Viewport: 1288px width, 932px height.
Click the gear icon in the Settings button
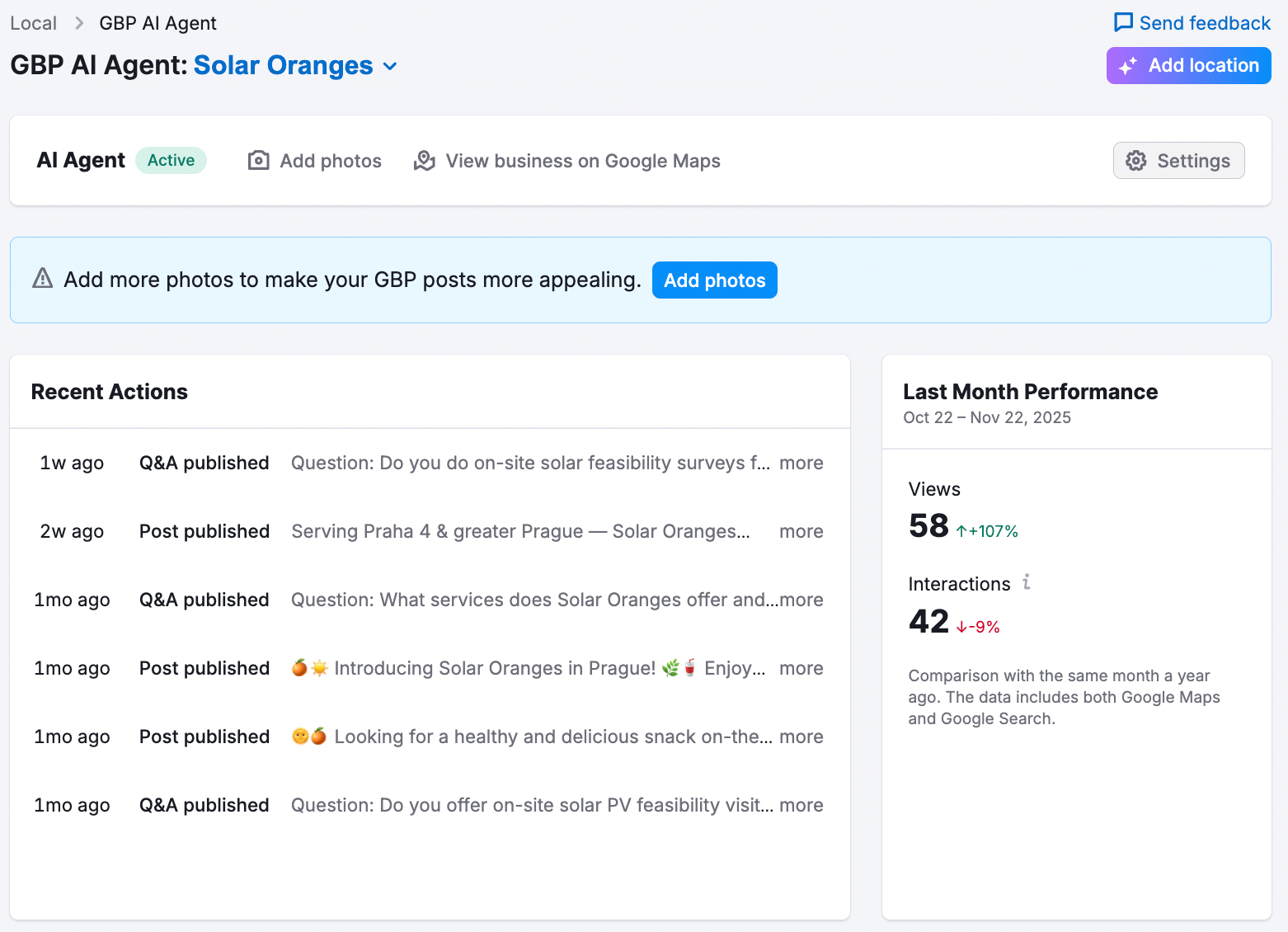click(x=1136, y=160)
